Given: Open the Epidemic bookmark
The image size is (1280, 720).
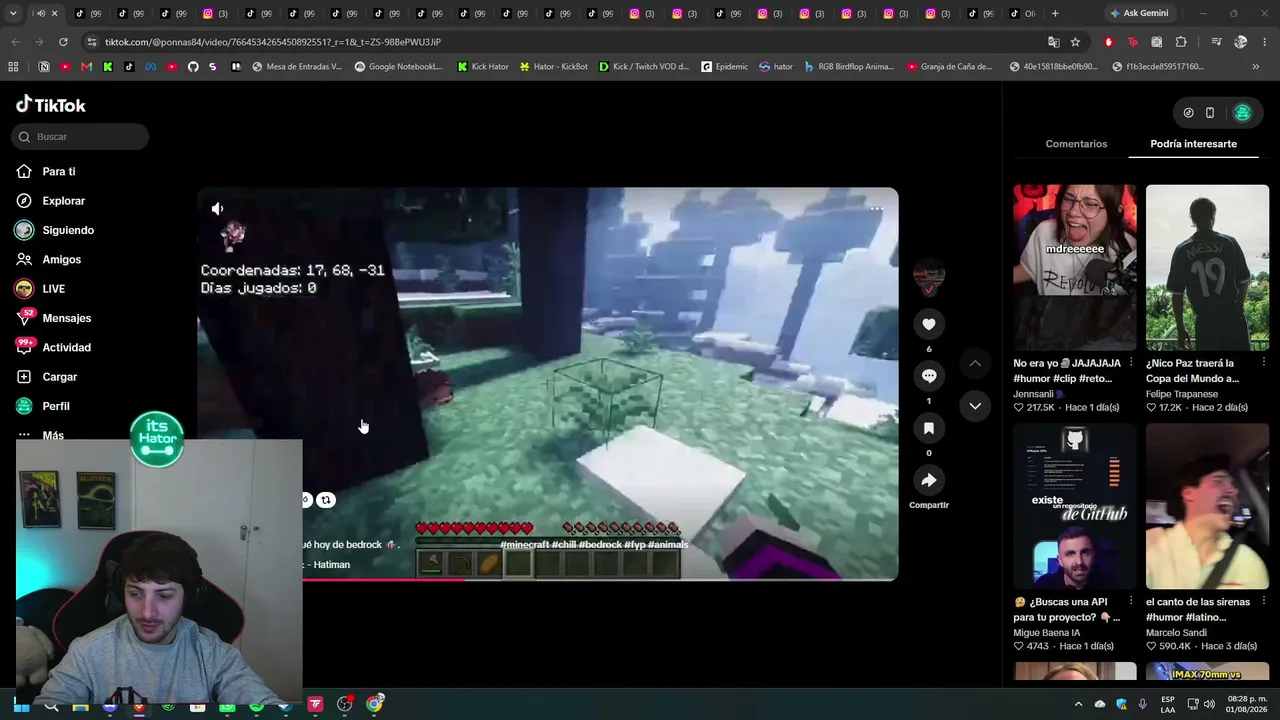Looking at the screenshot, I should coord(725,67).
